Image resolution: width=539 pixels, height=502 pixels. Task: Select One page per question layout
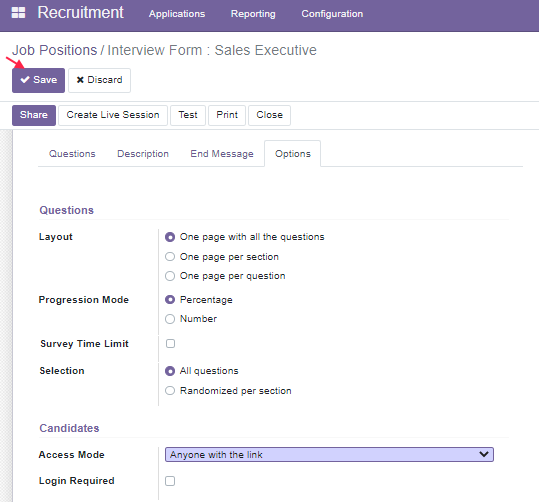point(170,276)
